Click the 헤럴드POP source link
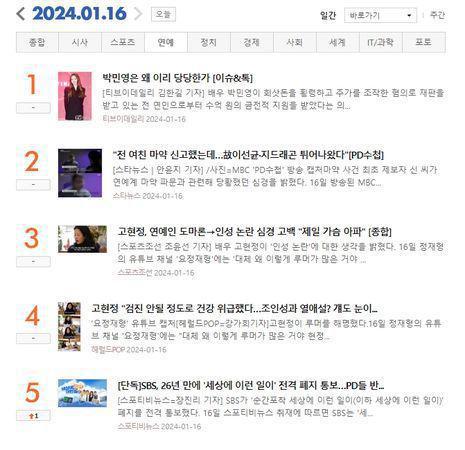 click(x=108, y=350)
